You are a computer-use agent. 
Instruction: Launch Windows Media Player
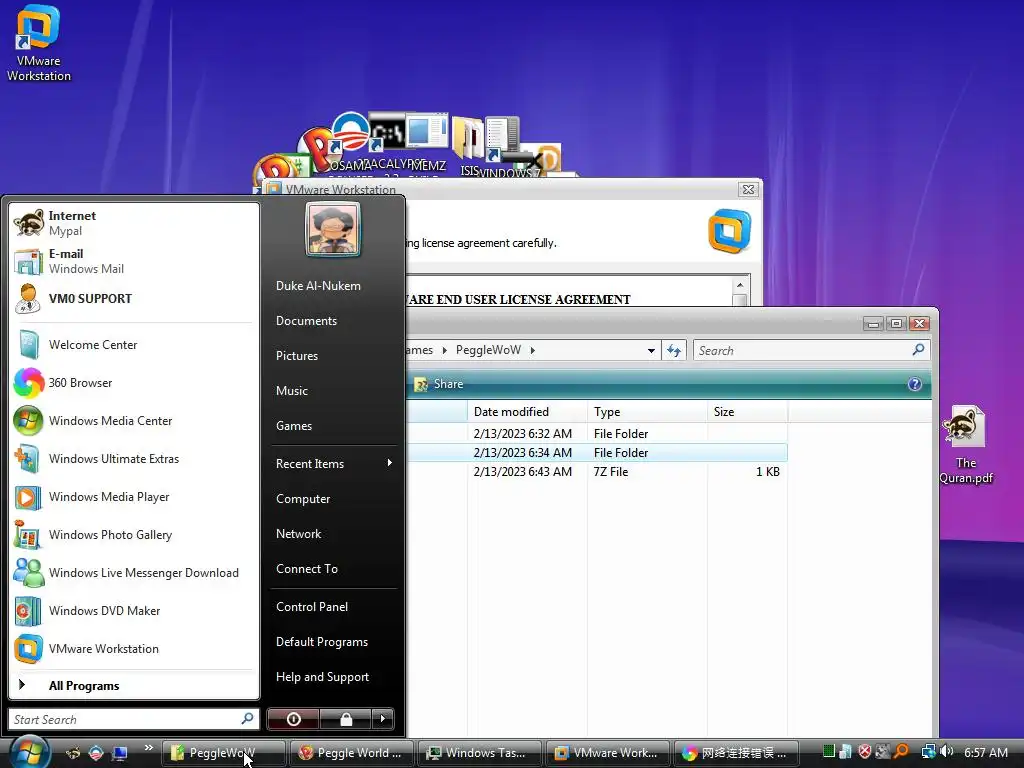point(134,497)
